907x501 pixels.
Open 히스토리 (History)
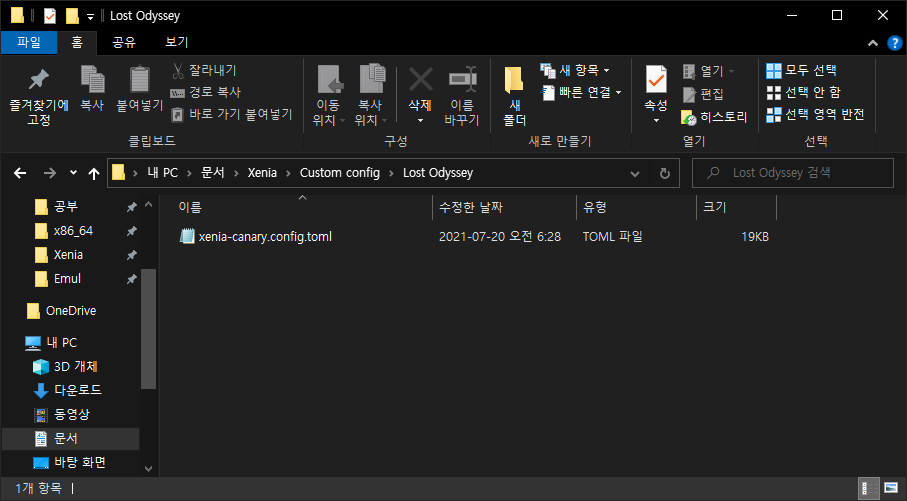(715, 117)
